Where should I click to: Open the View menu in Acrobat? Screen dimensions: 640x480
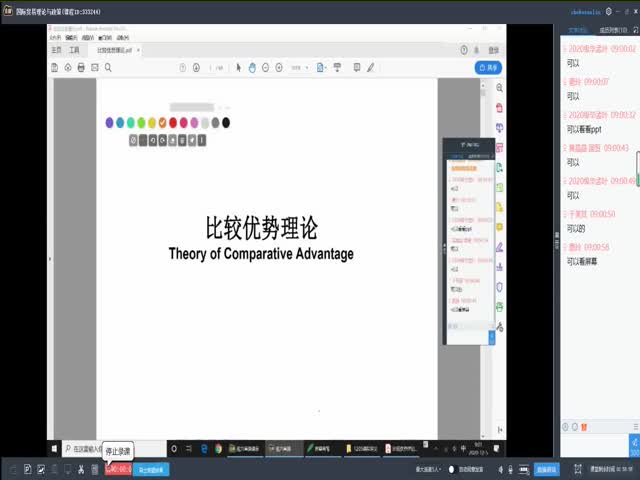pos(88,38)
